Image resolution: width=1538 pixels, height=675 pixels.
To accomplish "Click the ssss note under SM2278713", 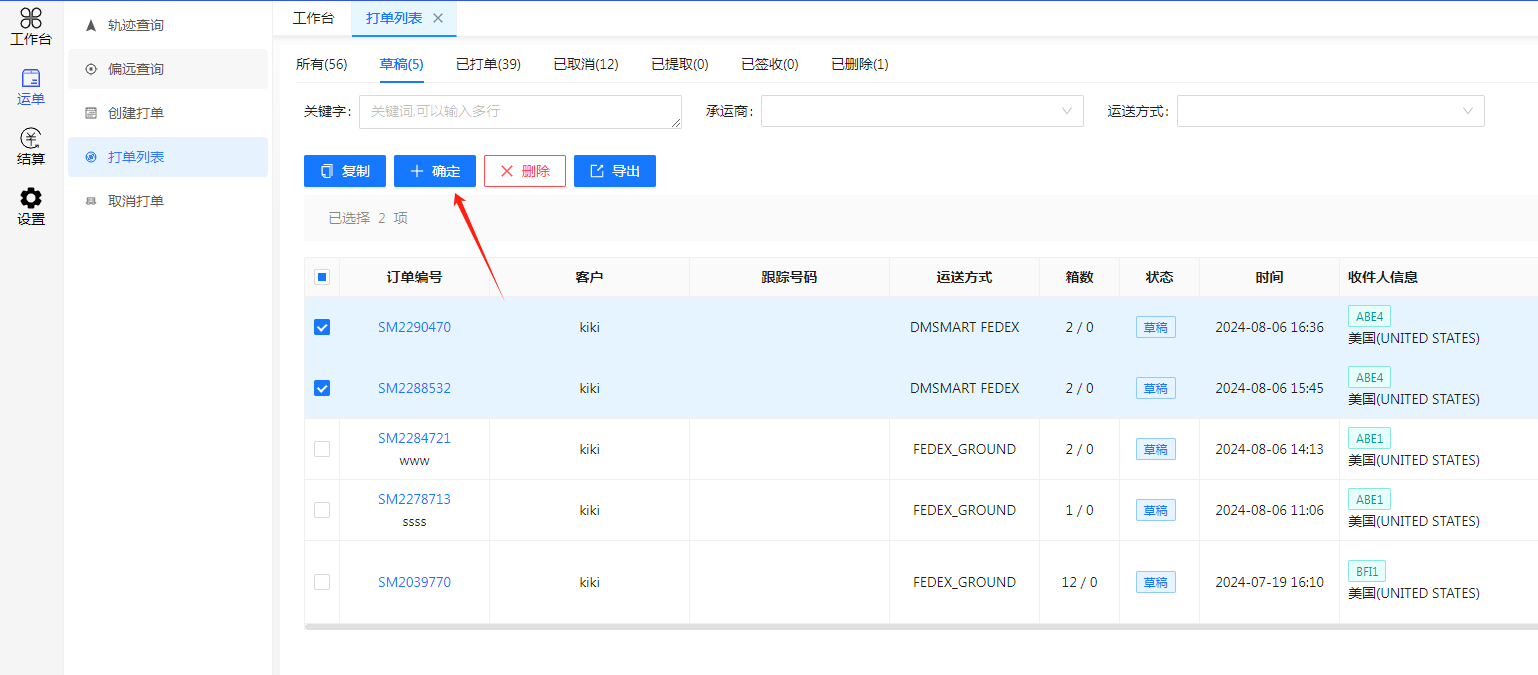I will click(x=414, y=521).
